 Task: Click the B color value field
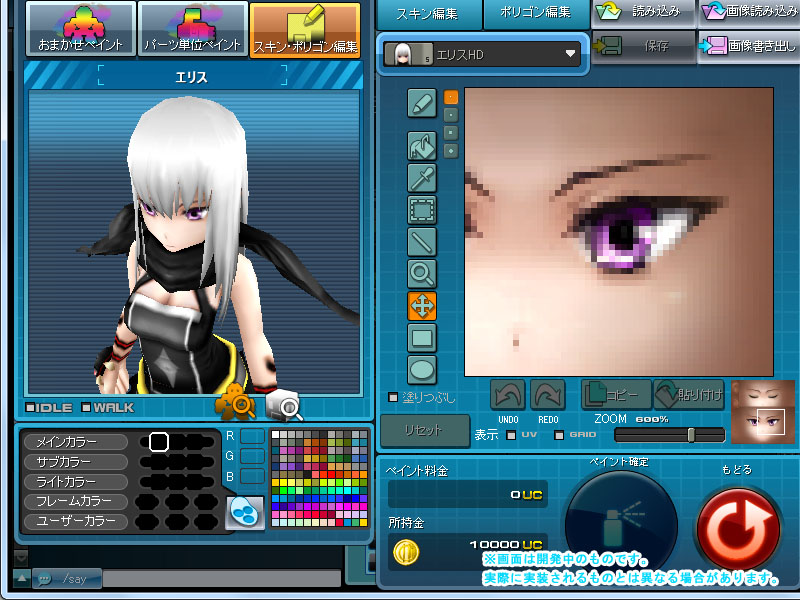point(252,476)
